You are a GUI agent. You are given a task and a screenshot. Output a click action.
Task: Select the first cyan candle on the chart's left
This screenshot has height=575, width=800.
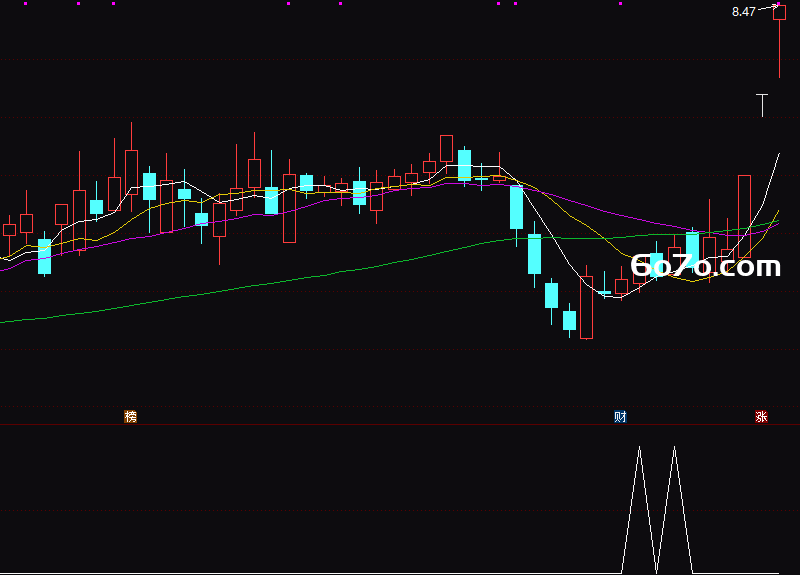(x=44, y=256)
